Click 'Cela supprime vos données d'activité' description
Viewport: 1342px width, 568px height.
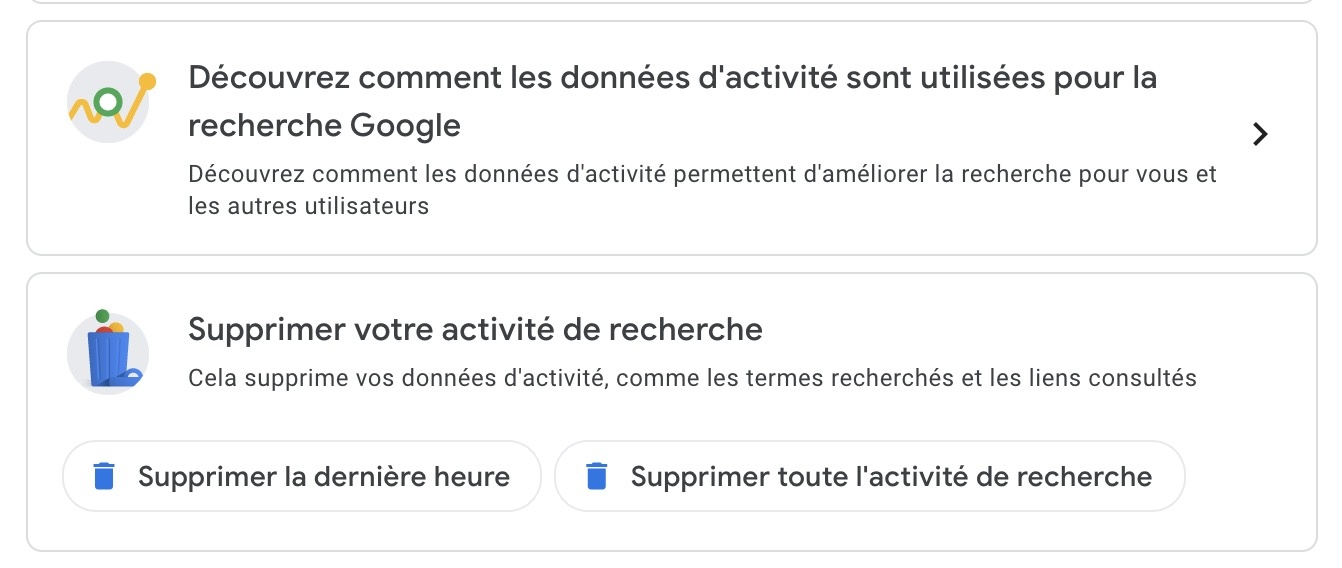tap(692, 378)
